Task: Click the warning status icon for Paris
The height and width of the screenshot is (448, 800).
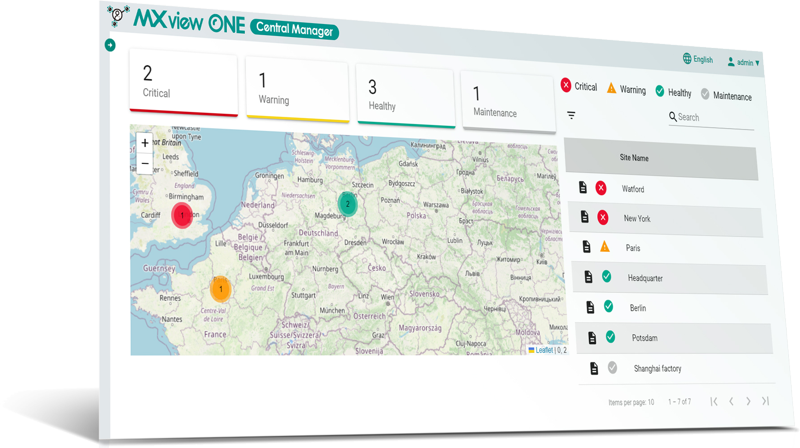Action: tap(605, 247)
